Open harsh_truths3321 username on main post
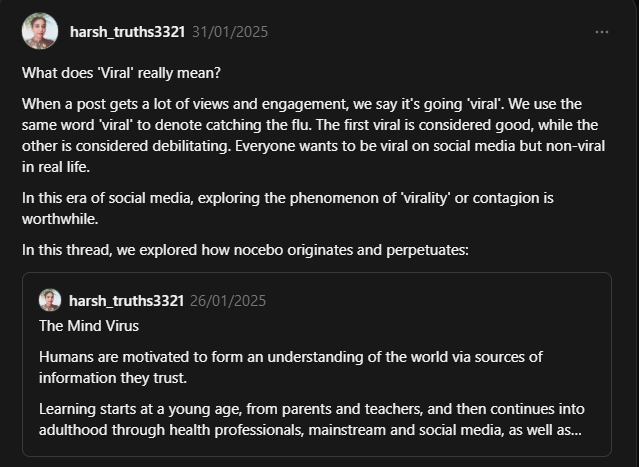 pyautogui.click(x=128, y=32)
